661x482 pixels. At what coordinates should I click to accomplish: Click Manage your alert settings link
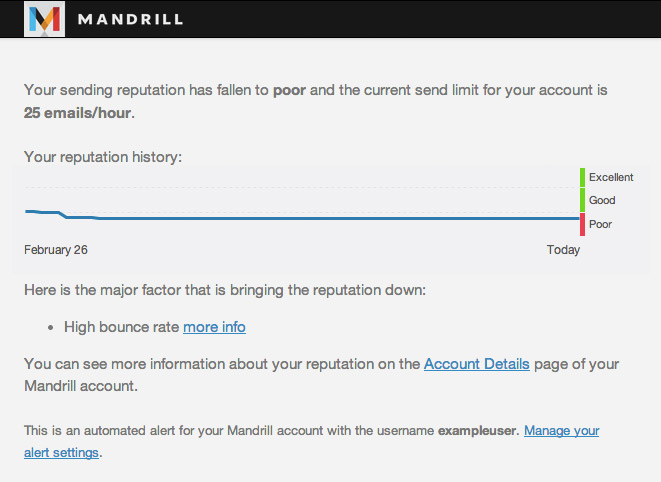click(x=562, y=431)
